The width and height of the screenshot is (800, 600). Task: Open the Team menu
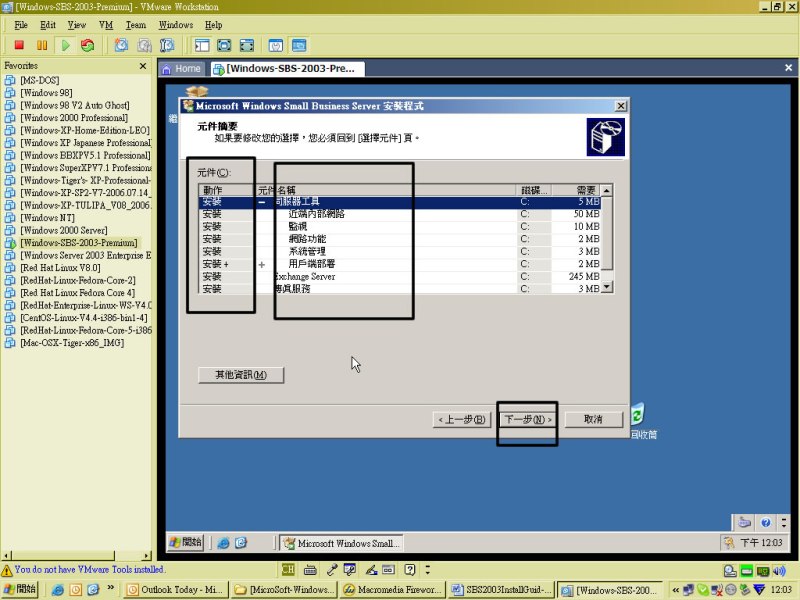point(136,25)
